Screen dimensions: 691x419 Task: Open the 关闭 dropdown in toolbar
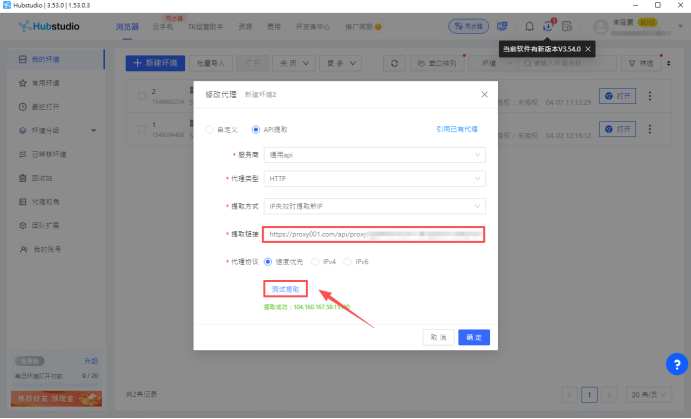click(294, 63)
